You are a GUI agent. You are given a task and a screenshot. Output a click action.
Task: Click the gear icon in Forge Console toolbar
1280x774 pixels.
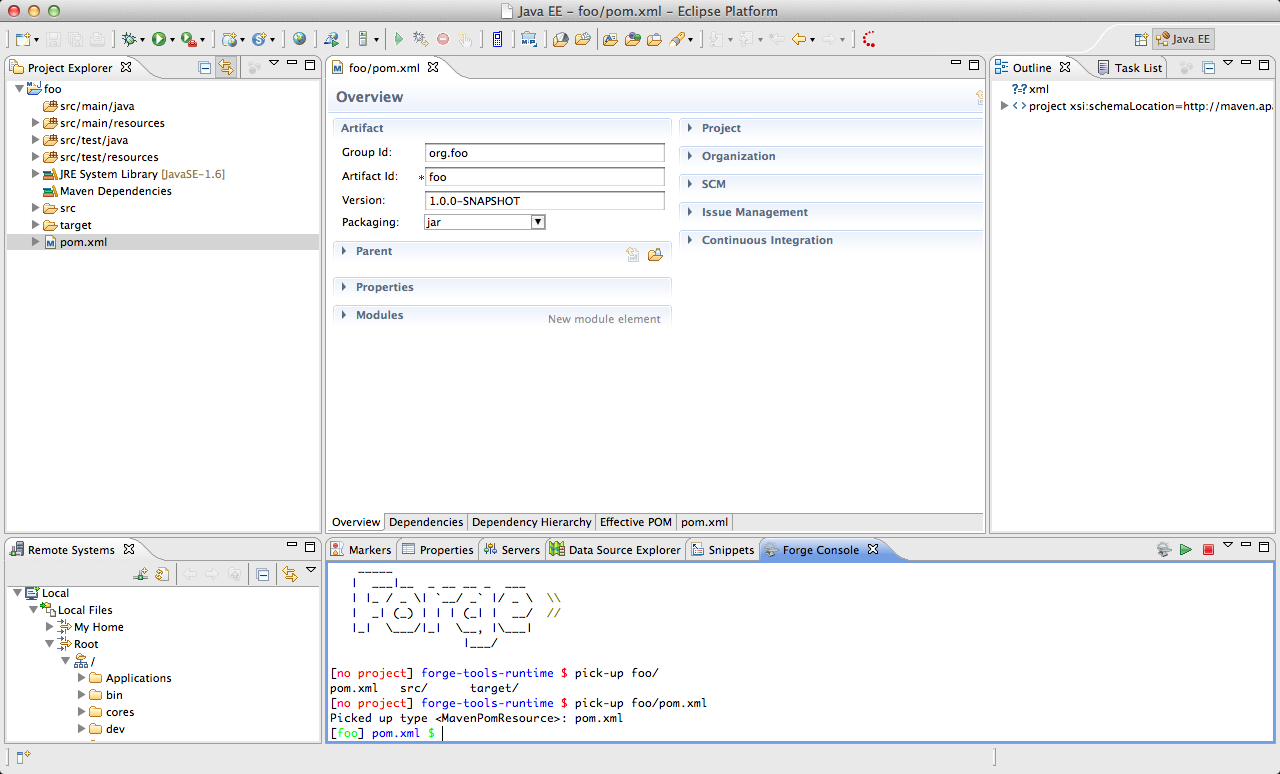click(x=1164, y=549)
